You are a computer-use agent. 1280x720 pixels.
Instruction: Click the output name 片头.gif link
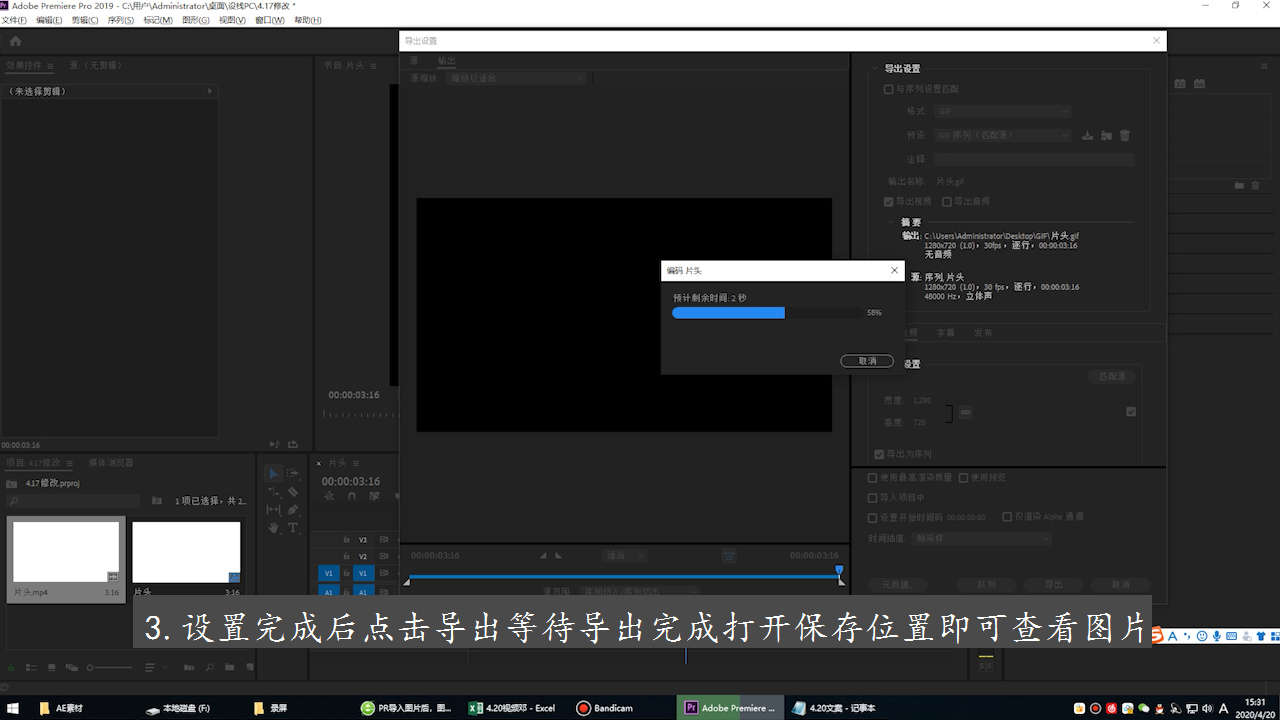click(949, 182)
